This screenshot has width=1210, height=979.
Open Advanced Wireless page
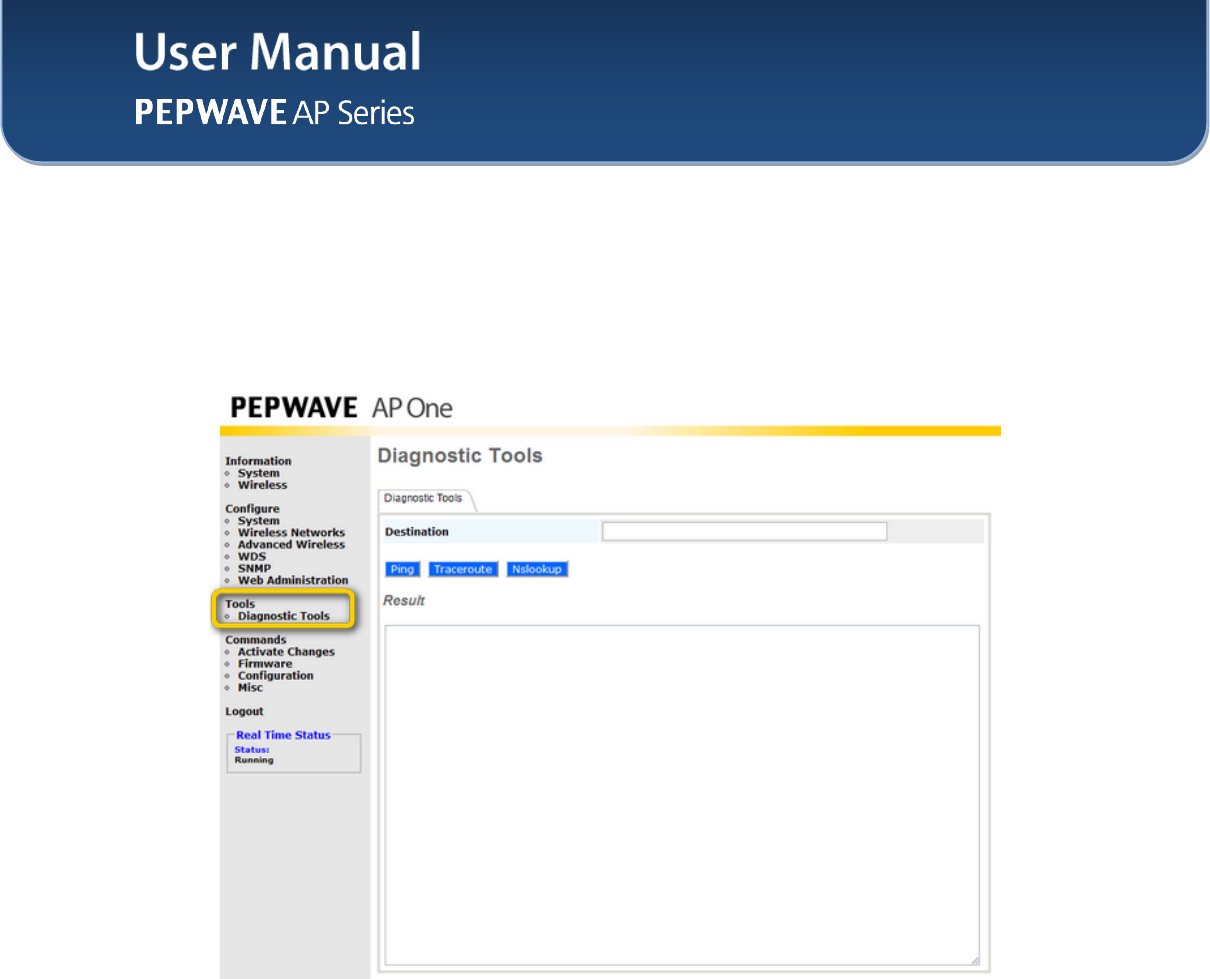tap(291, 545)
